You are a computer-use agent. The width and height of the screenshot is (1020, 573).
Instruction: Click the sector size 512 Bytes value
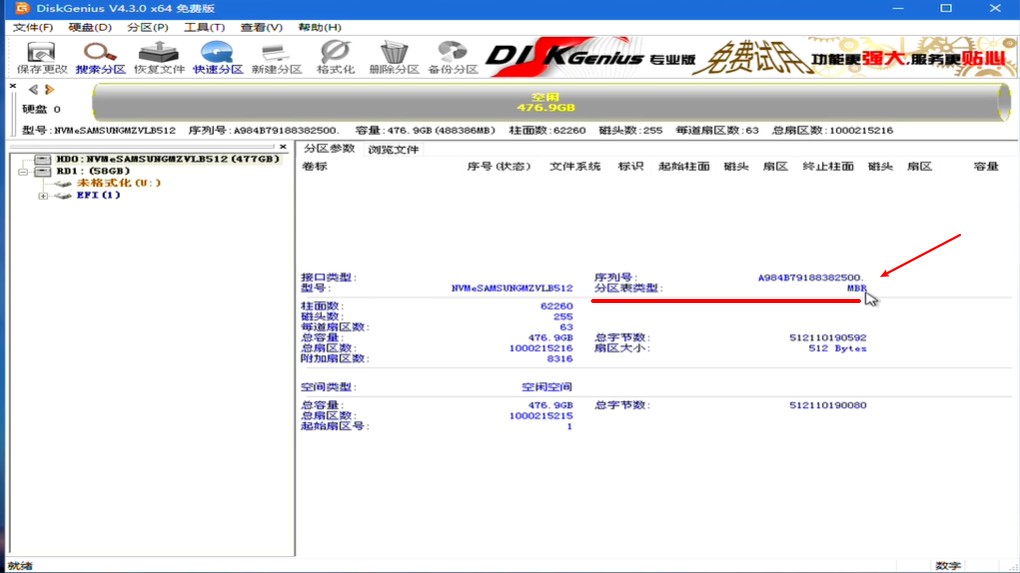[x=837, y=348]
